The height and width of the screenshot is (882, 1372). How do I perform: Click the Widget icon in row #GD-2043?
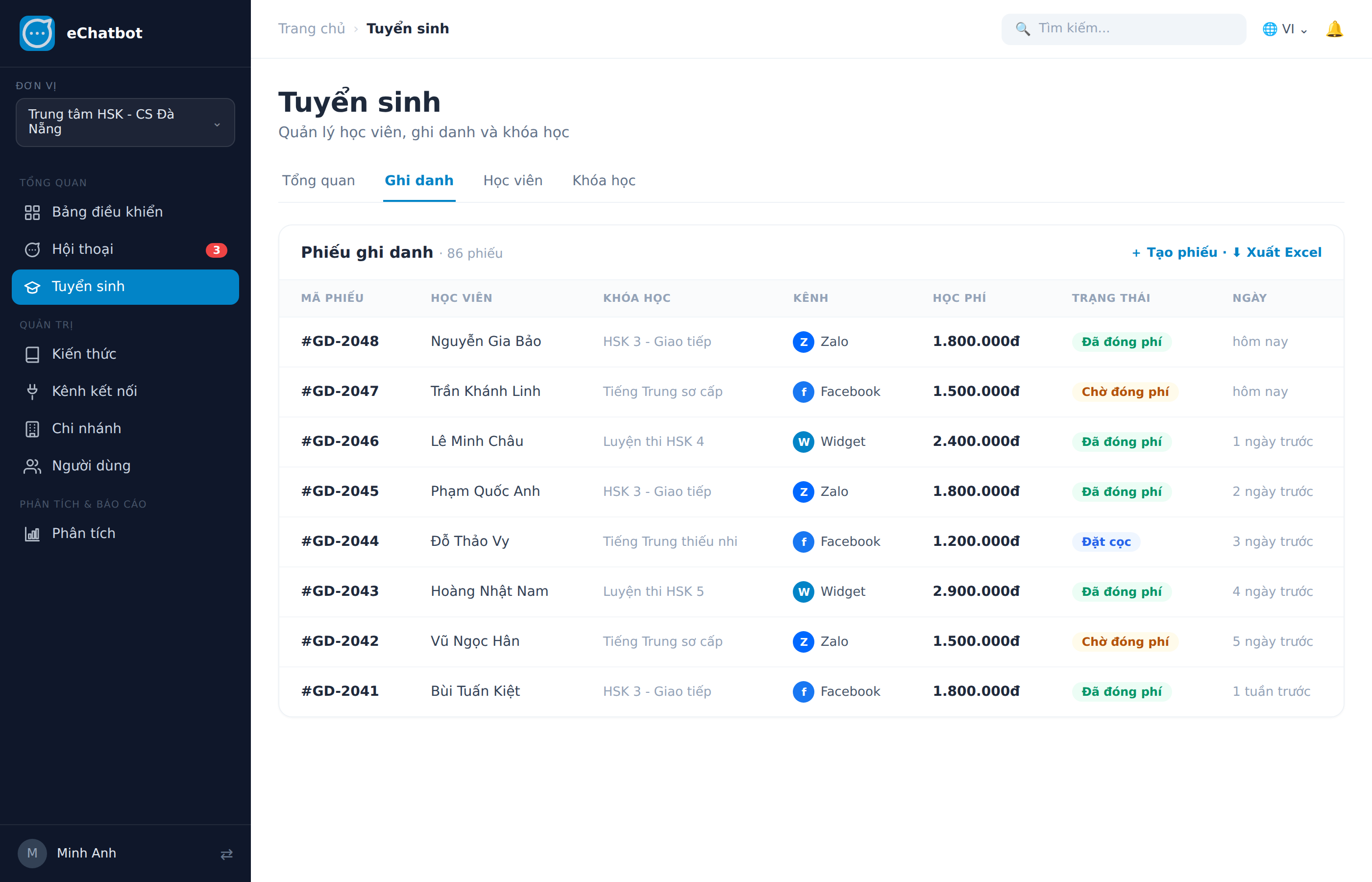pos(804,591)
